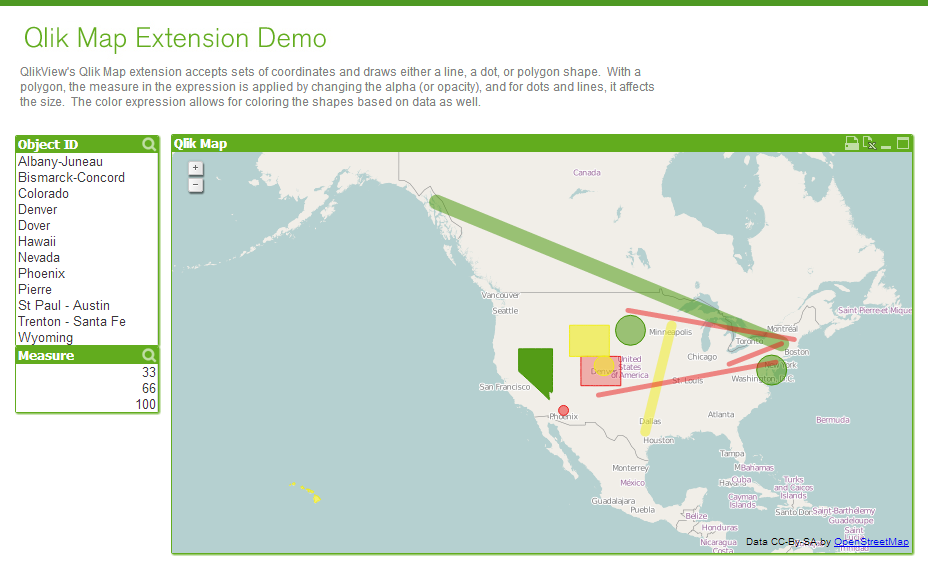Click the Vancouver label on the map
928x576 pixels.
pyautogui.click(x=500, y=295)
